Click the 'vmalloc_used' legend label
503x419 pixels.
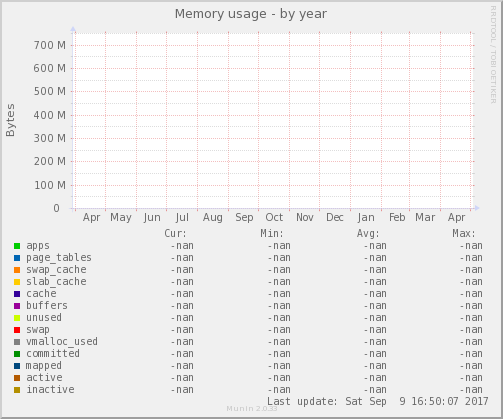coord(62,342)
